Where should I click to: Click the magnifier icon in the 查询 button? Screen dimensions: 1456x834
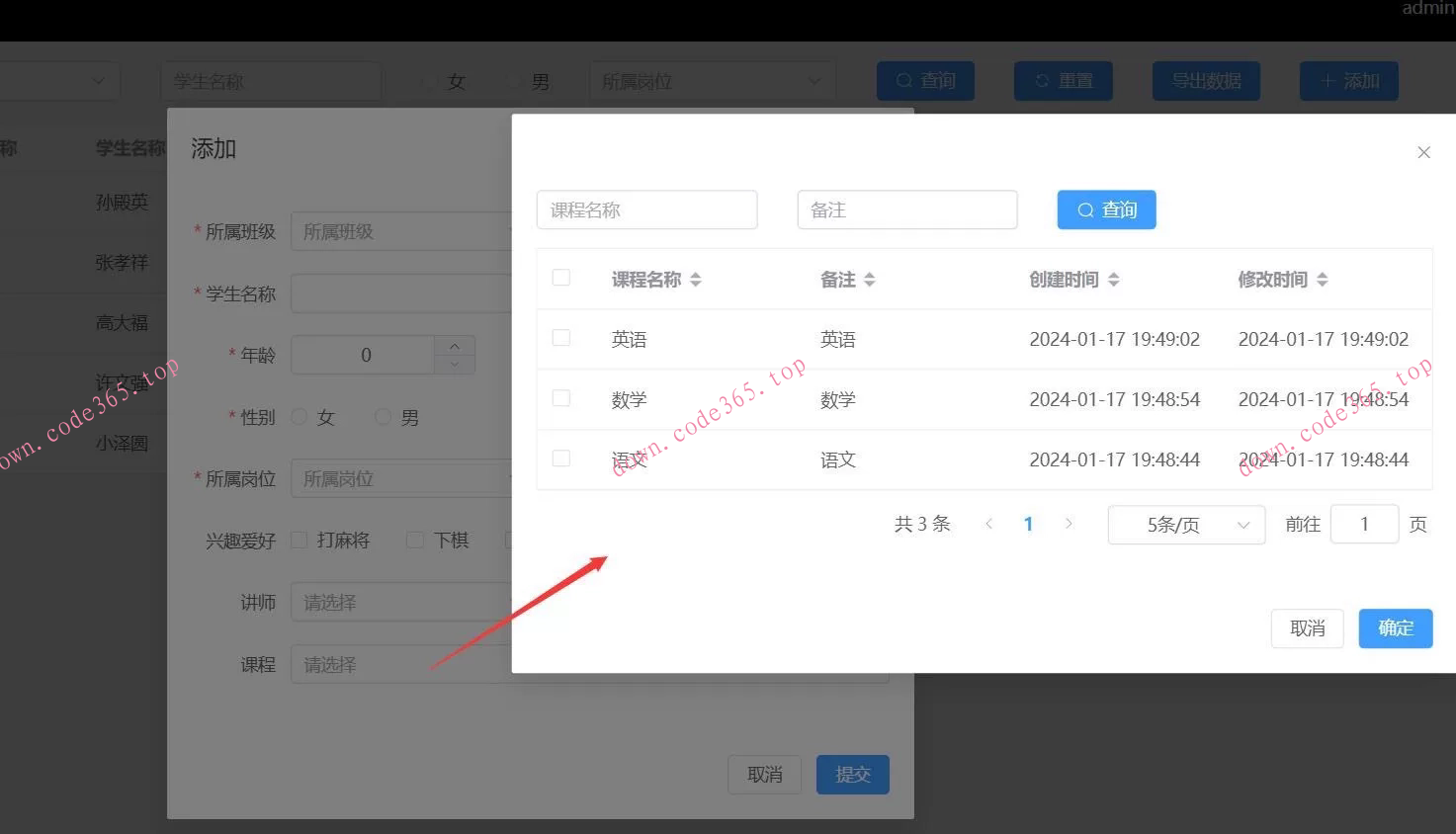coord(1084,208)
